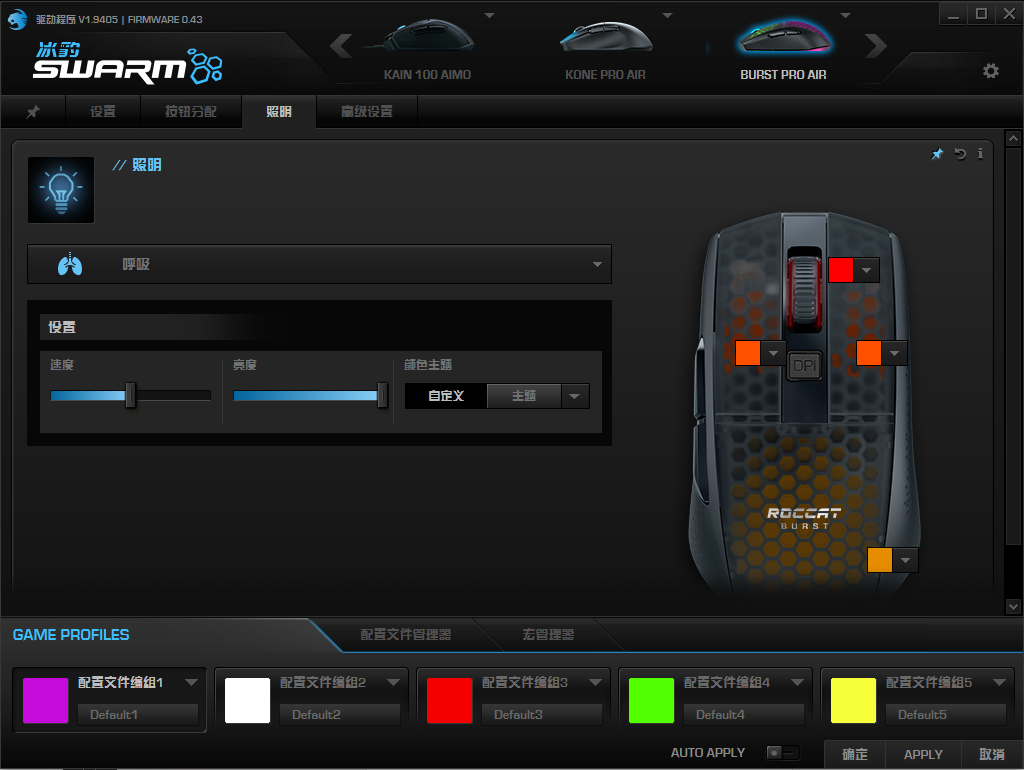Click the settings gear icon
This screenshot has height=770, width=1024.
[x=990, y=71]
